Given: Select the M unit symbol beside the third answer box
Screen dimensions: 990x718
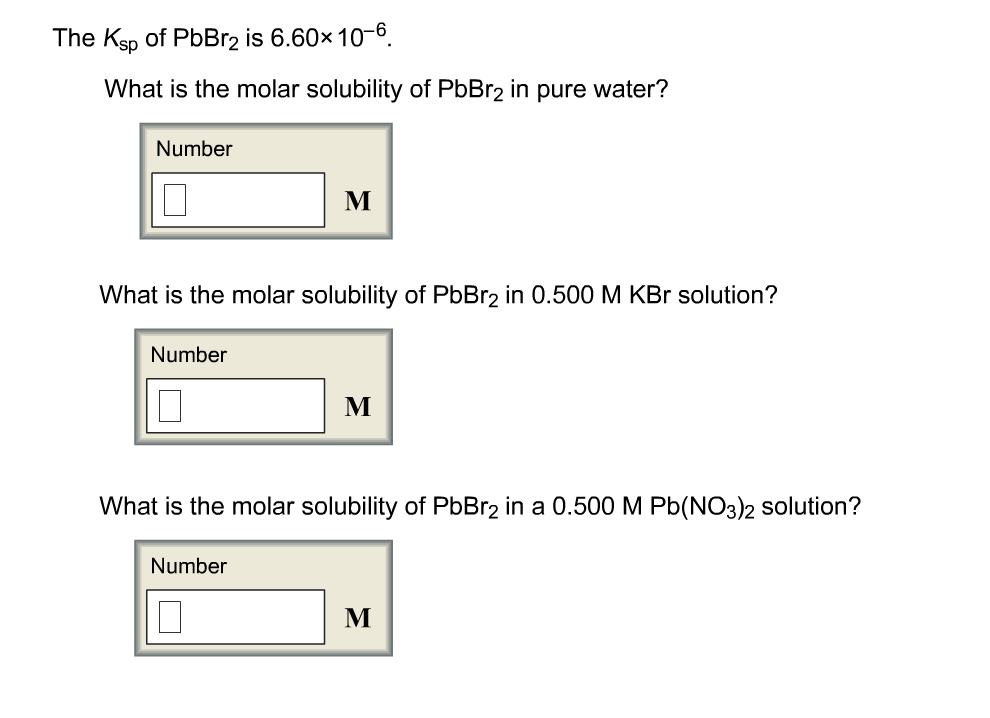Looking at the screenshot, I should point(357,618).
